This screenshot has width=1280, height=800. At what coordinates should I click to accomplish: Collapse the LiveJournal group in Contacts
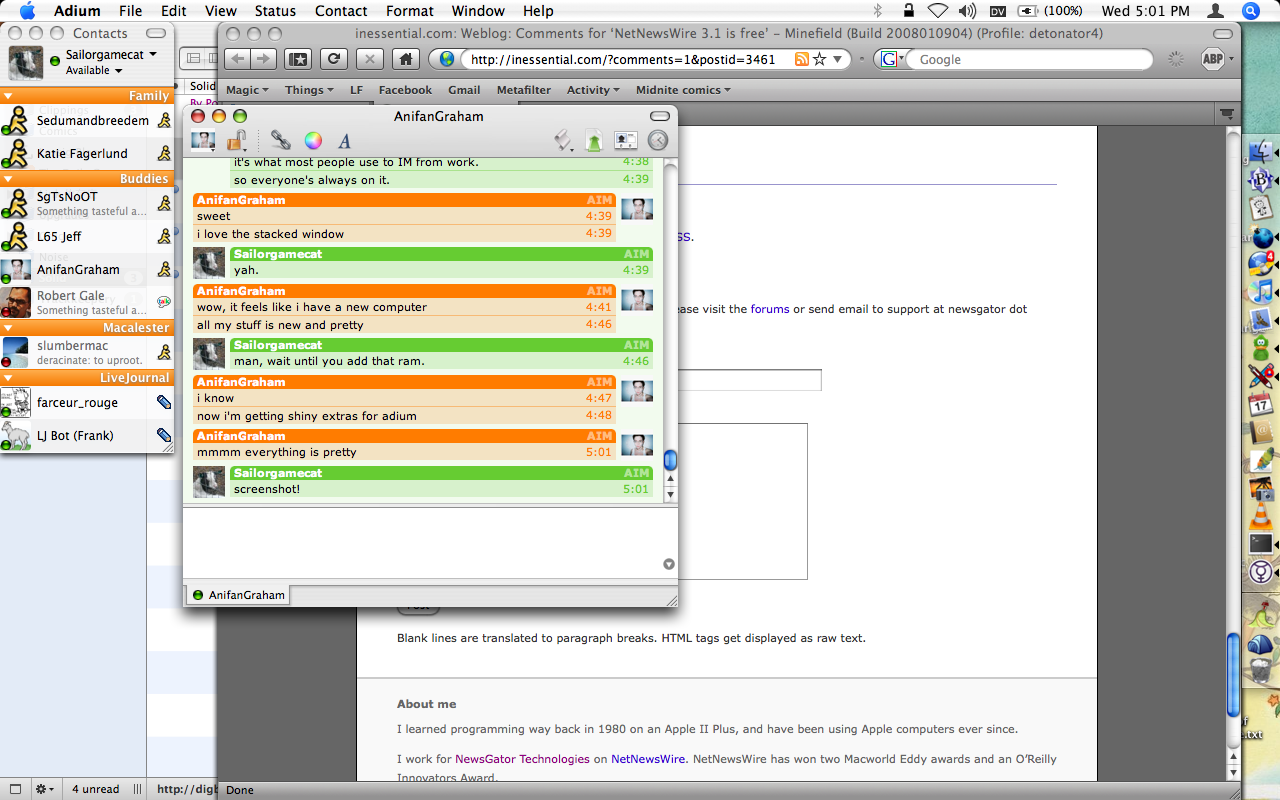click(7, 378)
